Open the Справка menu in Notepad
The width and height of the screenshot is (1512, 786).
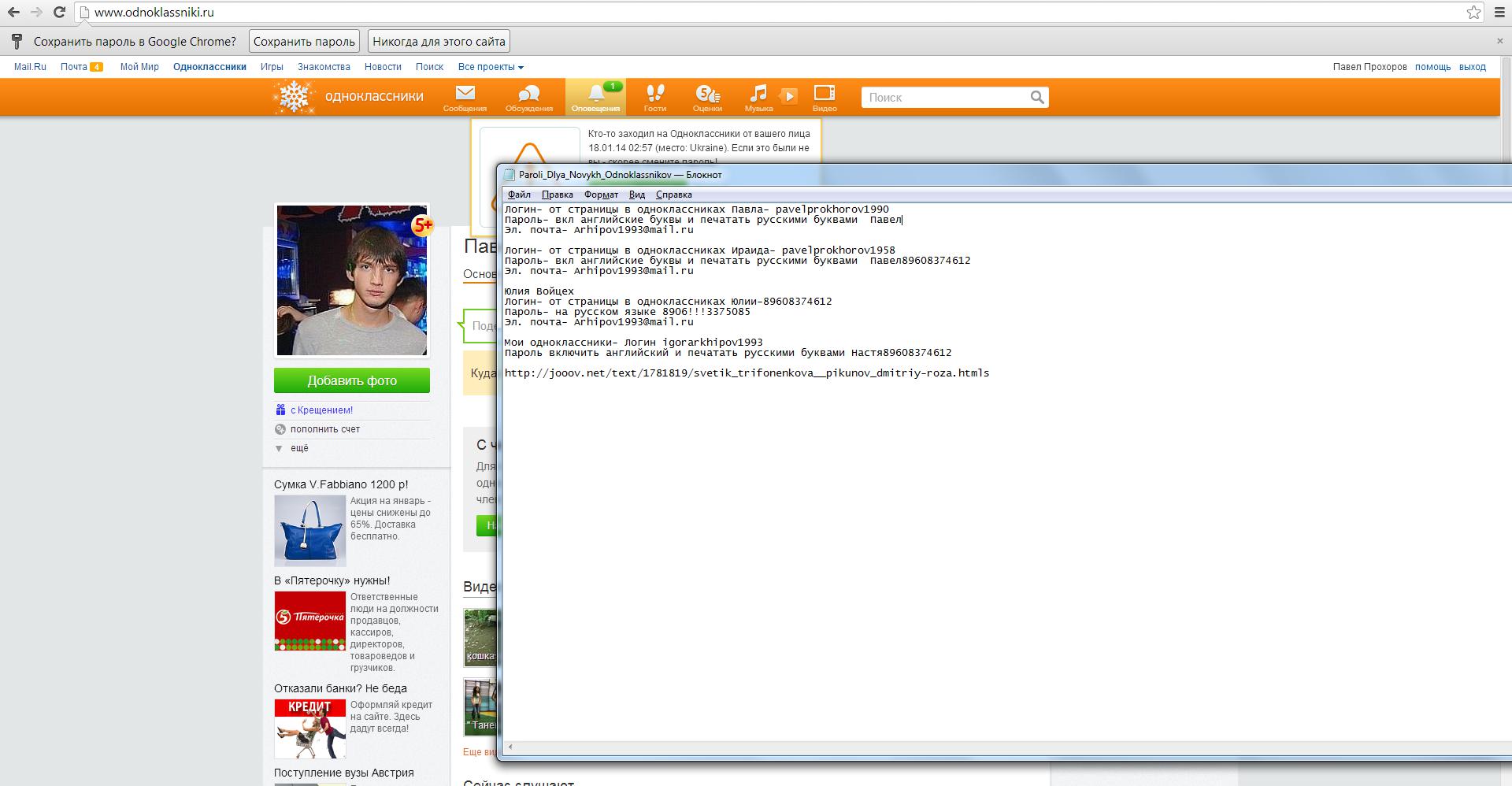(x=673, y=195)
